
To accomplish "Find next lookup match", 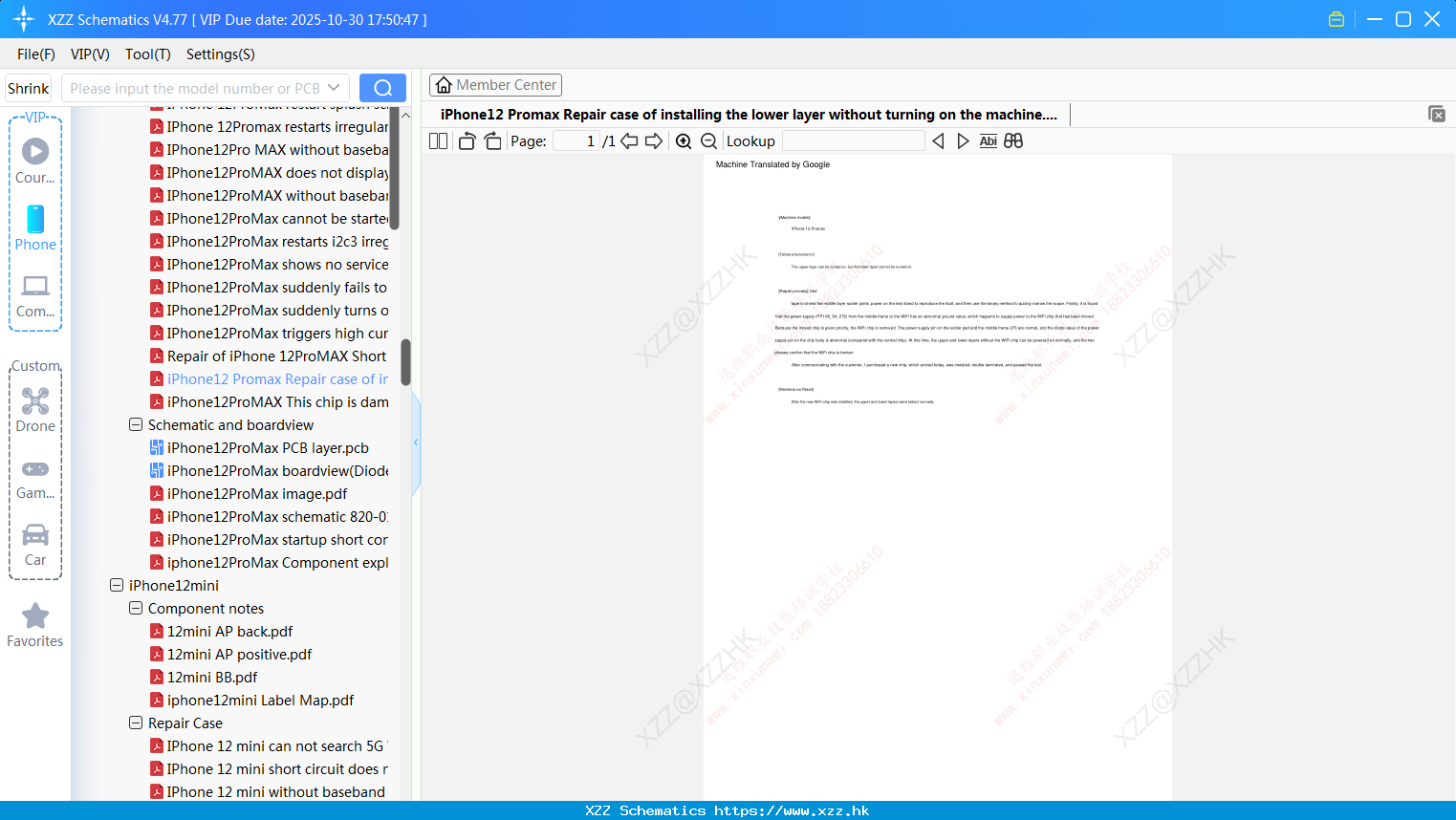I will click(963, 140).
